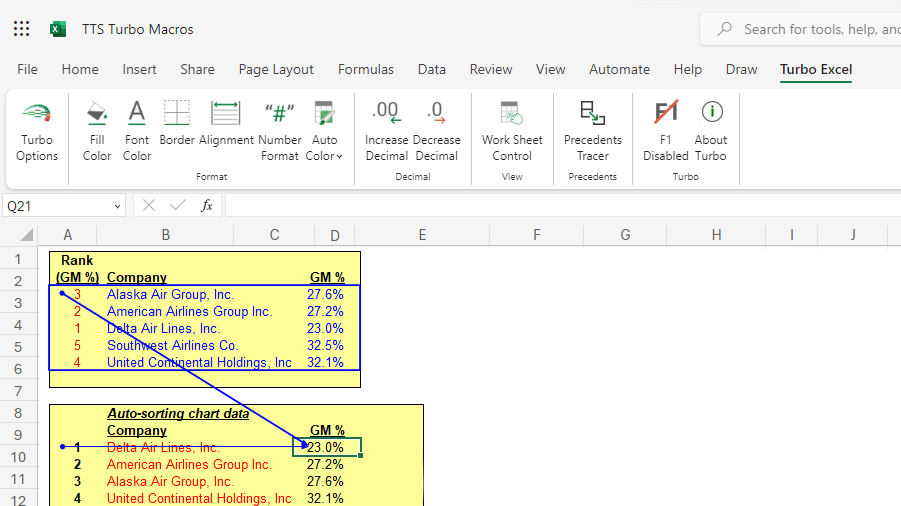Increase Decimal places
This screenshot has width=901, height=506.
[x=386, y=131]
